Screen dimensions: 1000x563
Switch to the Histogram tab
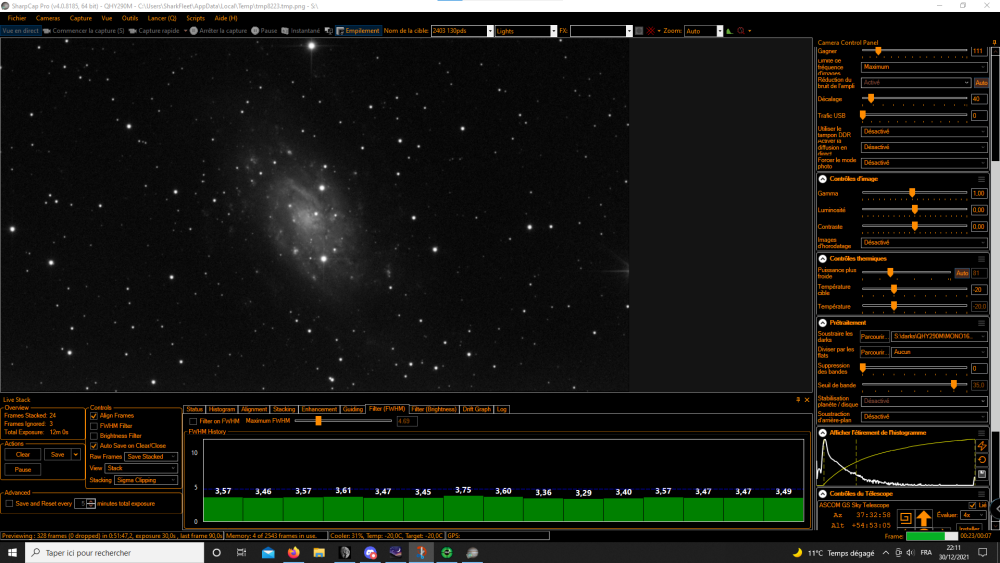coord(222,409)
